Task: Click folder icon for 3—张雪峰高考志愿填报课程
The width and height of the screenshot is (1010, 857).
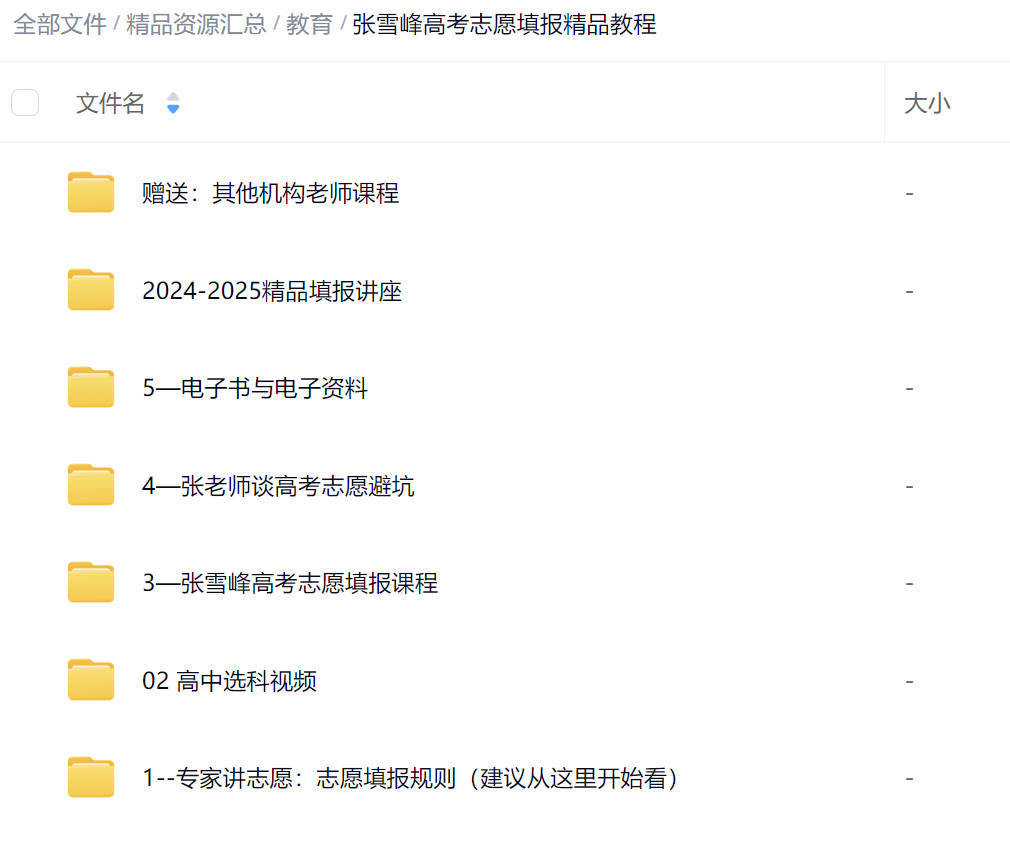Action: click(90, 582)
